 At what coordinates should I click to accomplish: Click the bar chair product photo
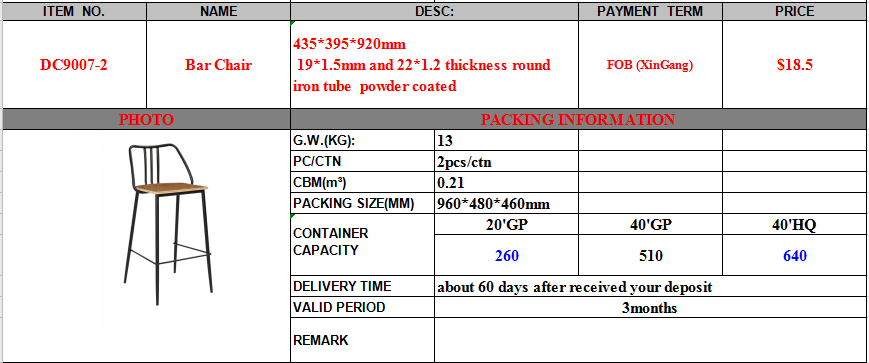(168, 224)
